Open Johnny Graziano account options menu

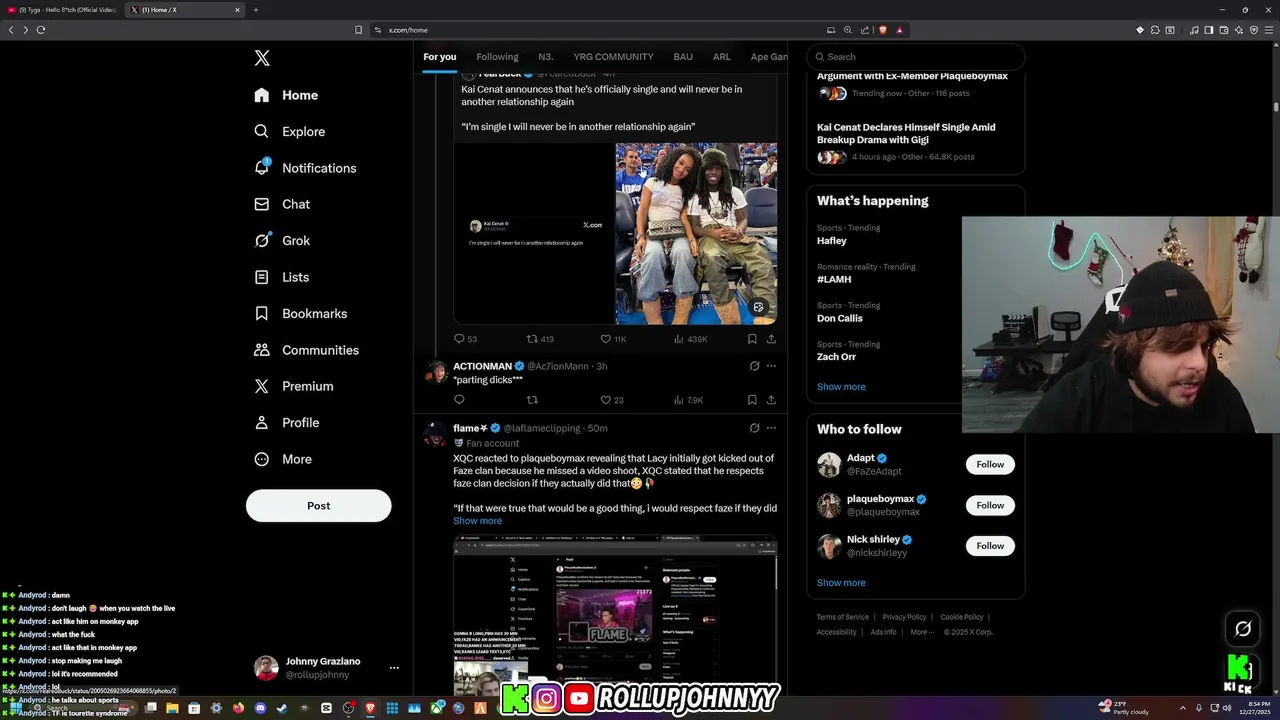(x=394, y=668)
